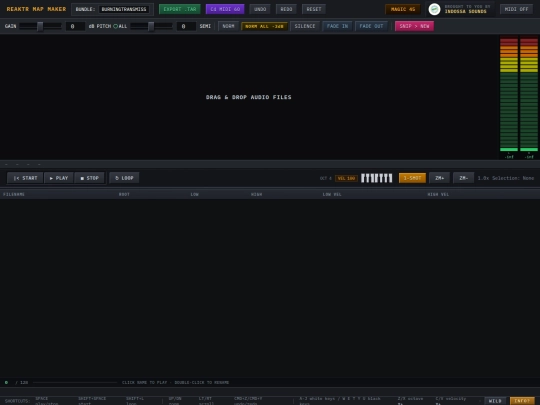Click the OCT 4 octave label
Image resolution: width=540 pixels, height=405 pixels.
(x=325, y=178)
